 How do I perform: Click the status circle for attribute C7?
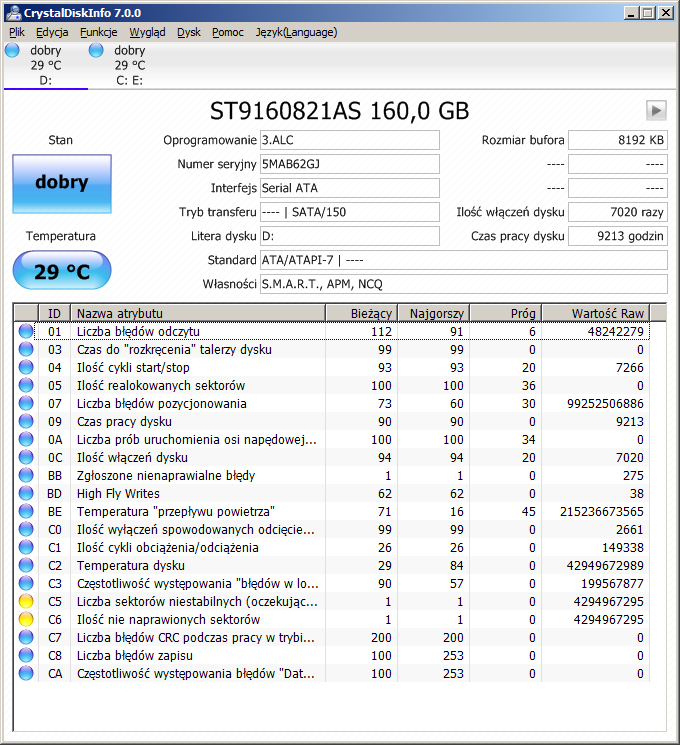26,638
